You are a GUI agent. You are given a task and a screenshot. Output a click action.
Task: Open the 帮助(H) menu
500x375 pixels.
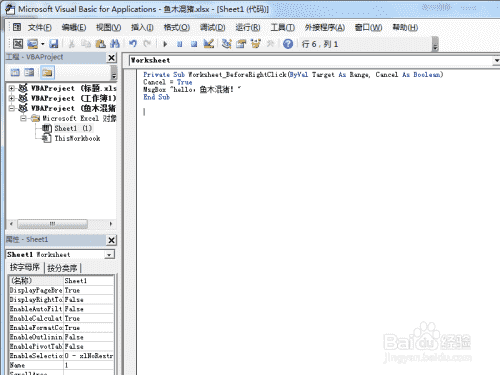tap(405, 27)
